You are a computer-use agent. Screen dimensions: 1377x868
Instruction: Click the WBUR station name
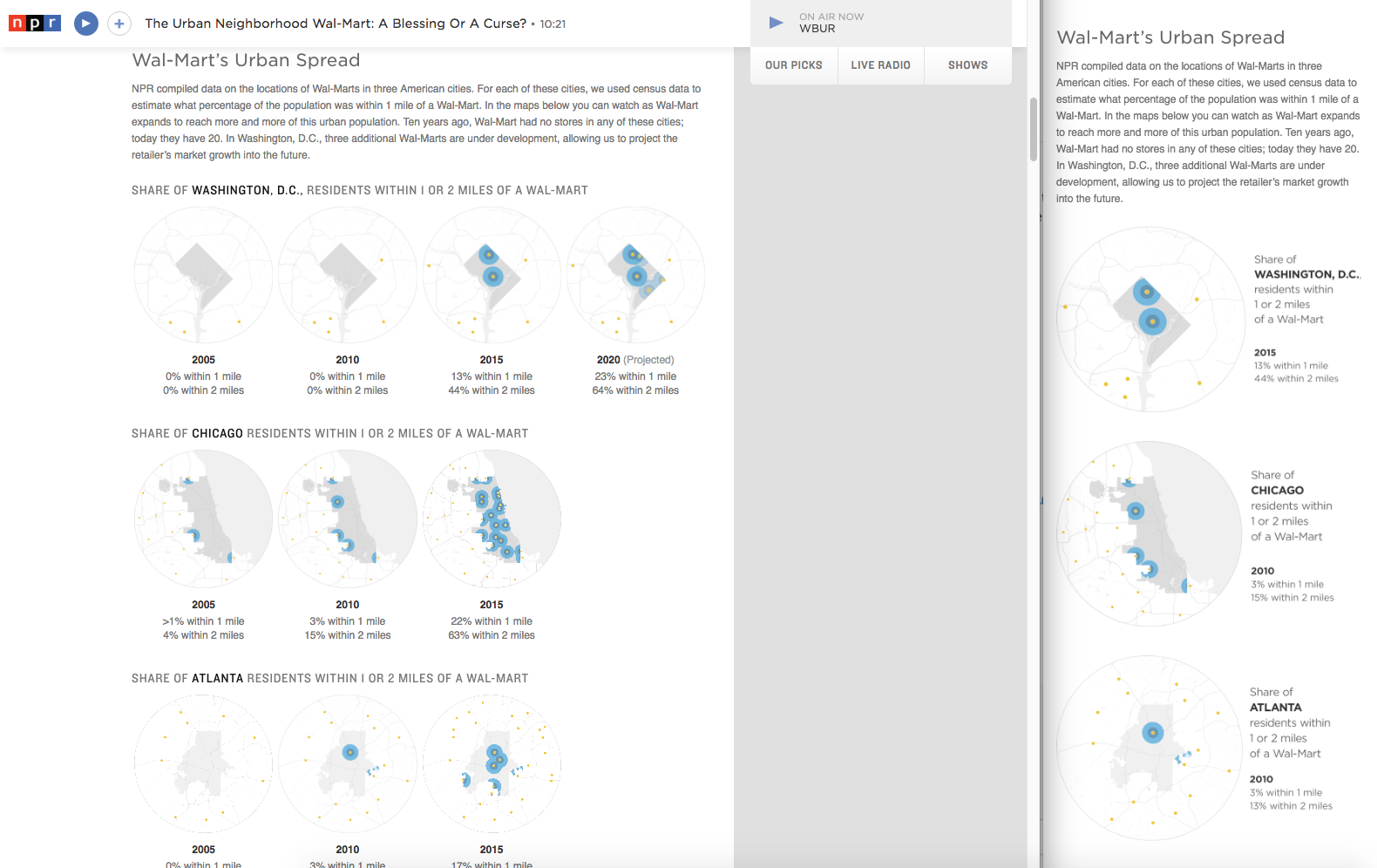point(817,29)
